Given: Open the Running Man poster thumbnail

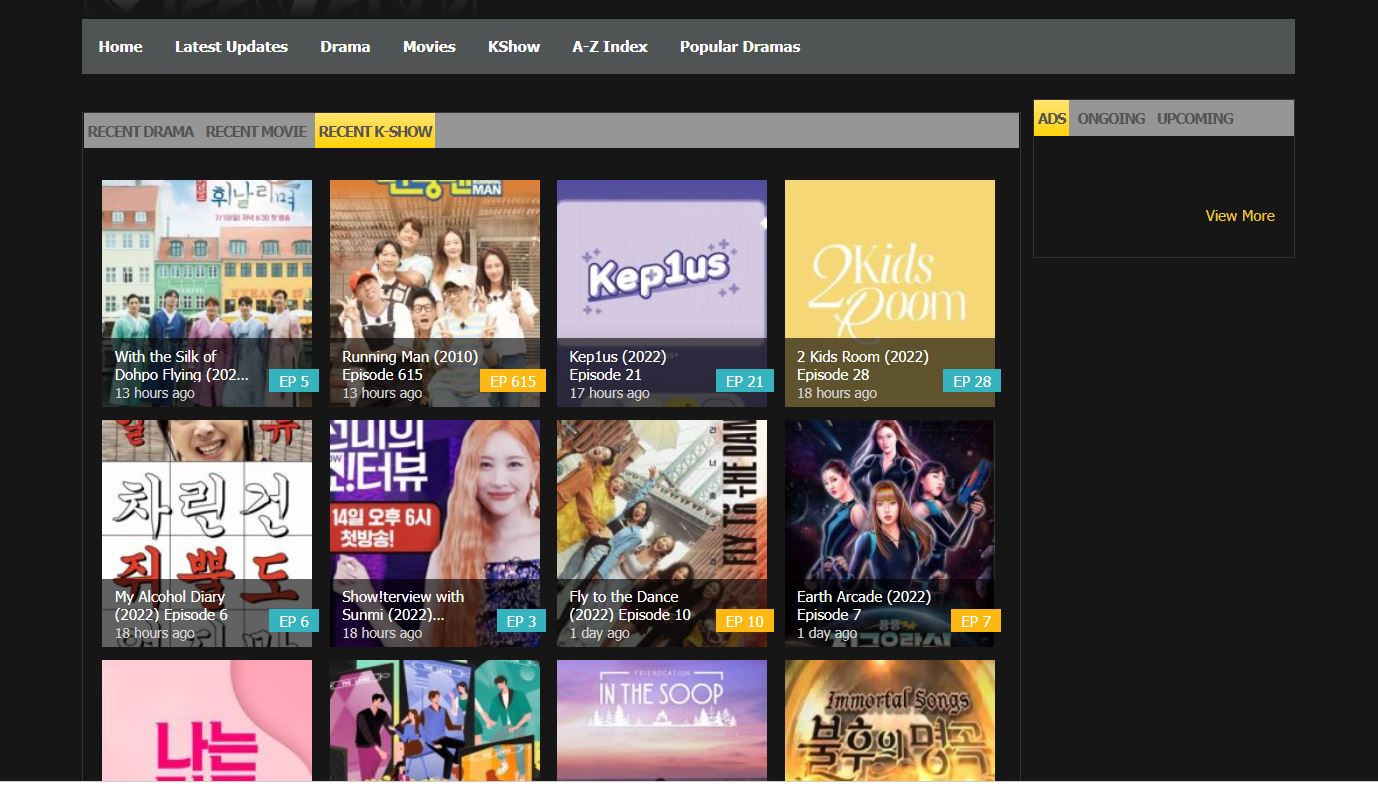Looking at the screenshot, I should coord(435,293).
